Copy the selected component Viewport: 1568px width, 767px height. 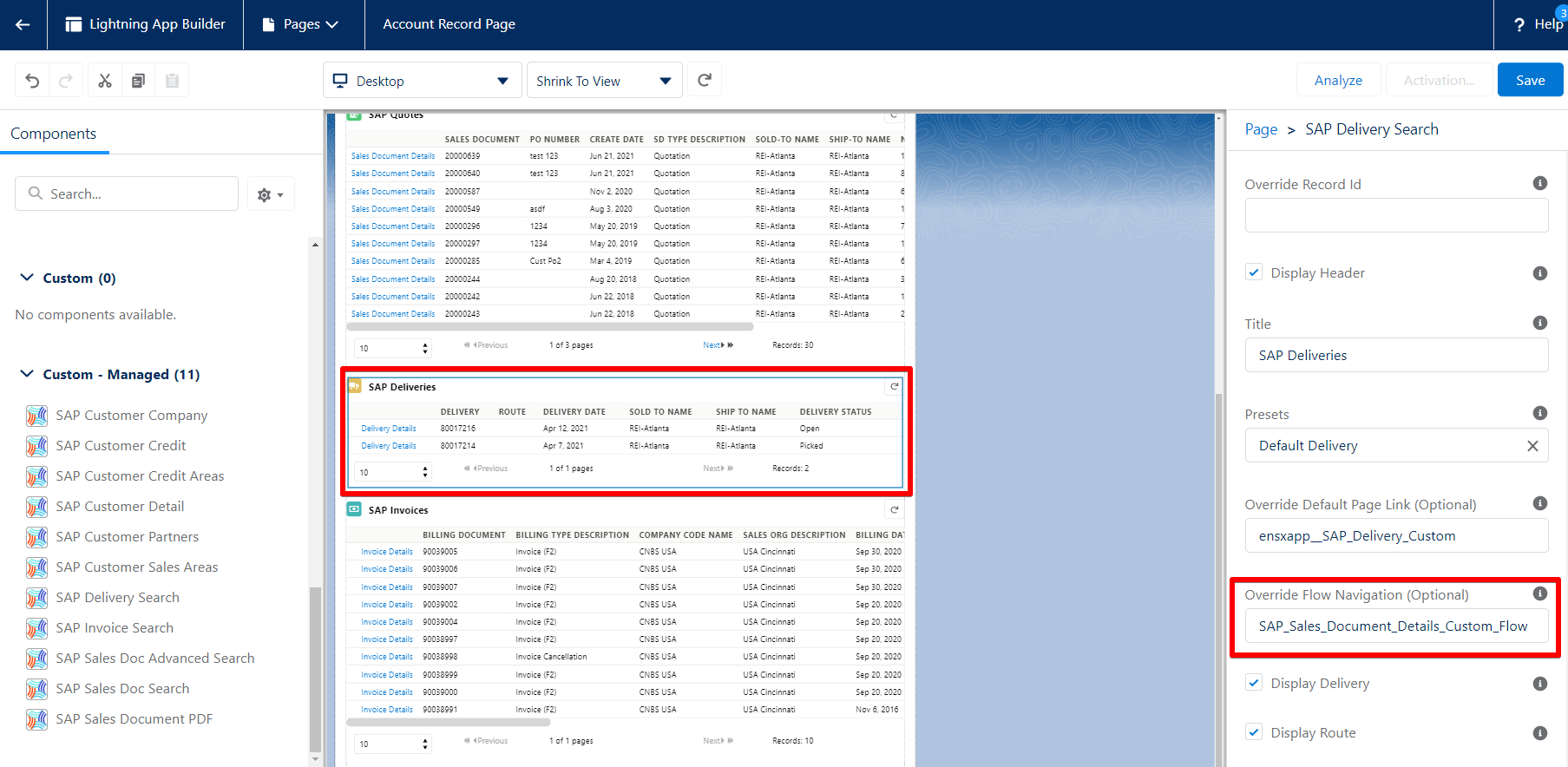tap(138, 81)
